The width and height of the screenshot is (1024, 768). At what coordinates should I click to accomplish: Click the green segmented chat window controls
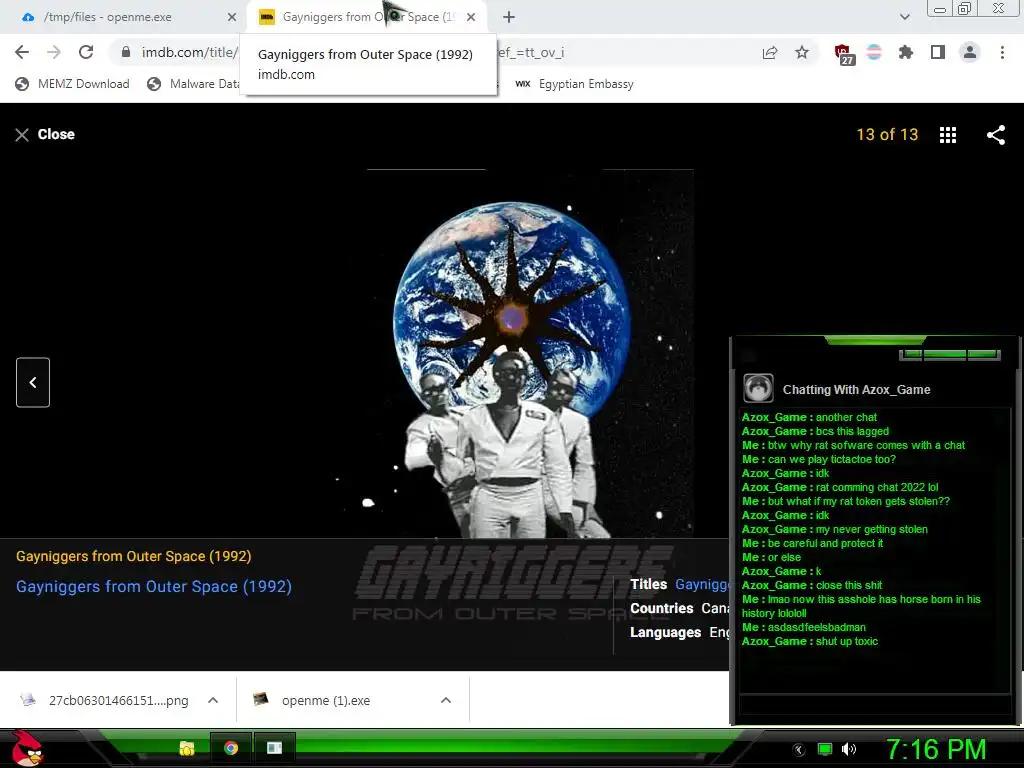pos(949,355)
